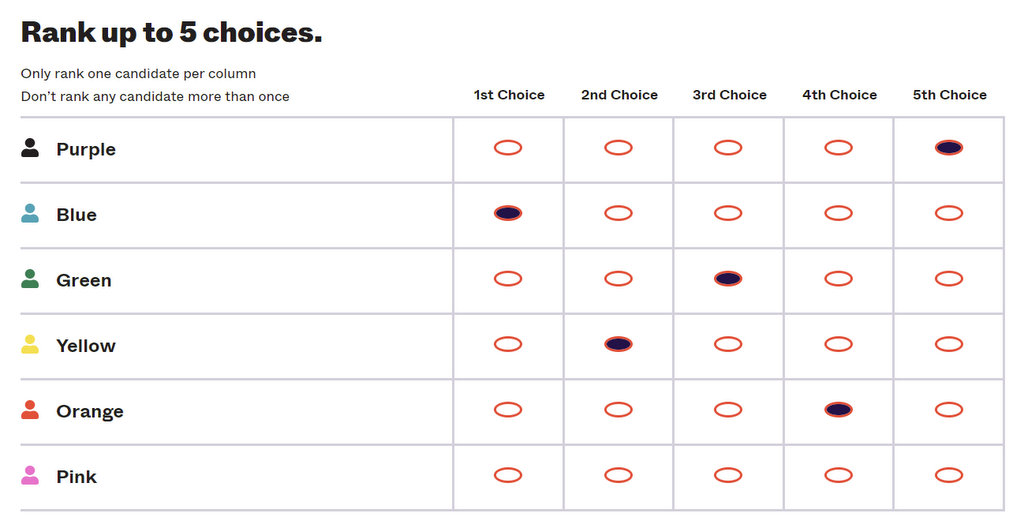
Task: Click the Orange candidate name
Action: coord(90,412)
